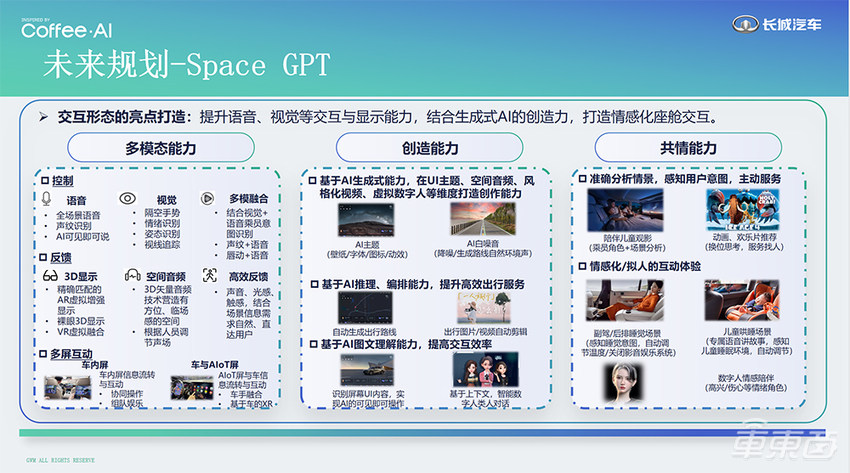Click the square bullet before 基于AI图文理解能力
Viewport: 850px width, 473px height.
[x=313, y=344]
